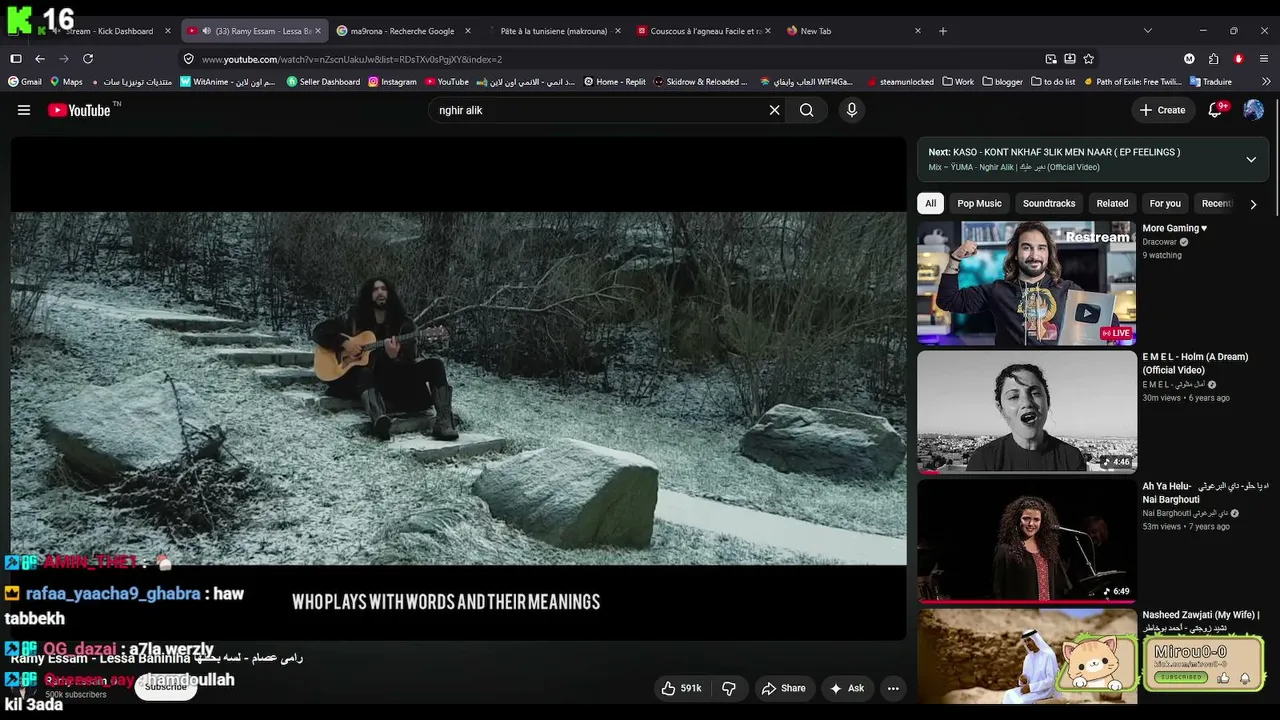Open the Instagram bookmark
The width and height of the screenshot is (1280, 720).
point(392,82)
